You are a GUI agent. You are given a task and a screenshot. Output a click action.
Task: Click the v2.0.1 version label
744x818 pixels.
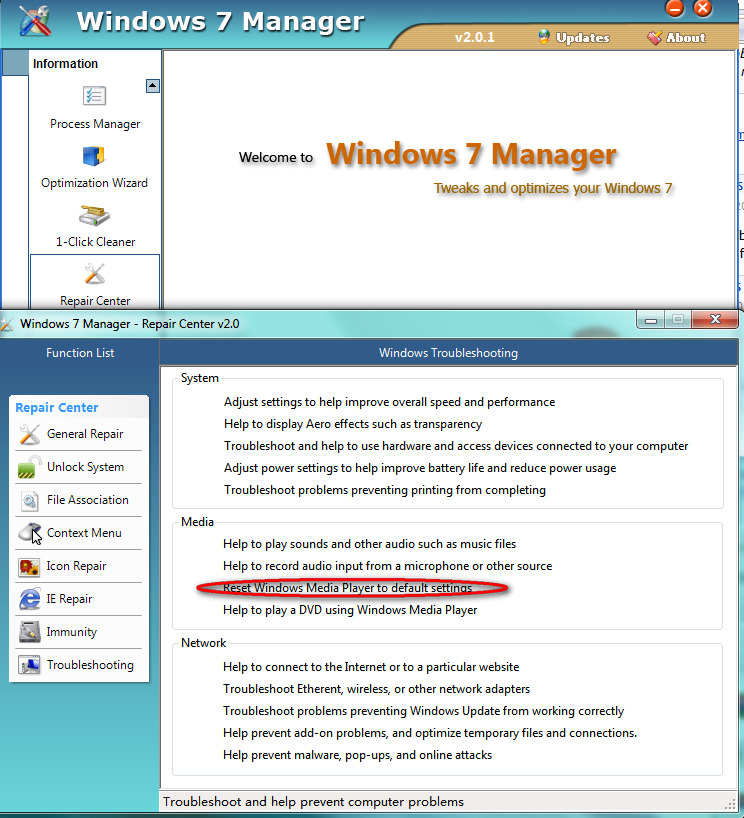point(474,37)
